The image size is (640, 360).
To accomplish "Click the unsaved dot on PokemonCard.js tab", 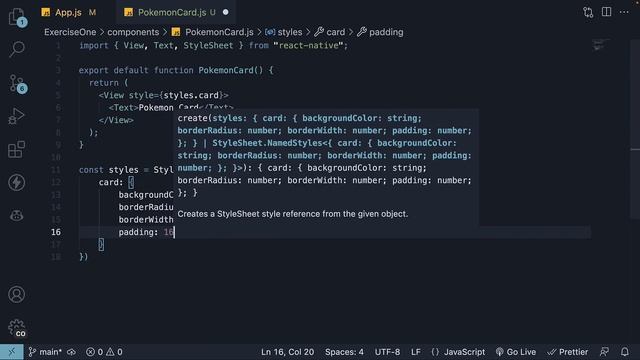I will [x=226, y=13].
